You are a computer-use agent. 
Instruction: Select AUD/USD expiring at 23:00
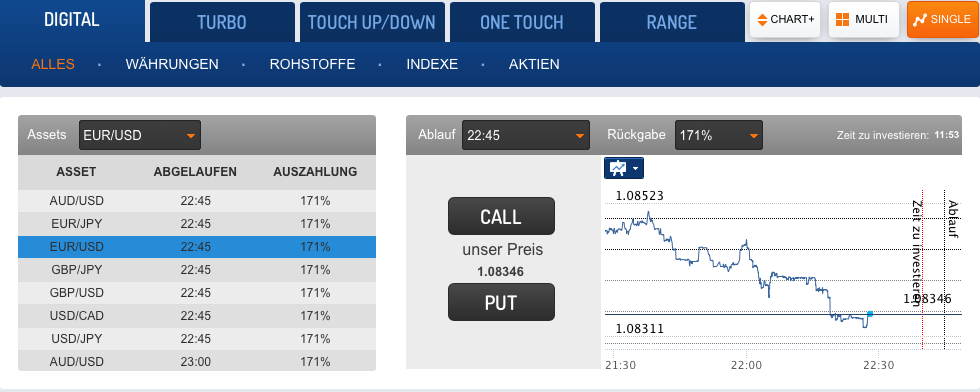(197, 361)
